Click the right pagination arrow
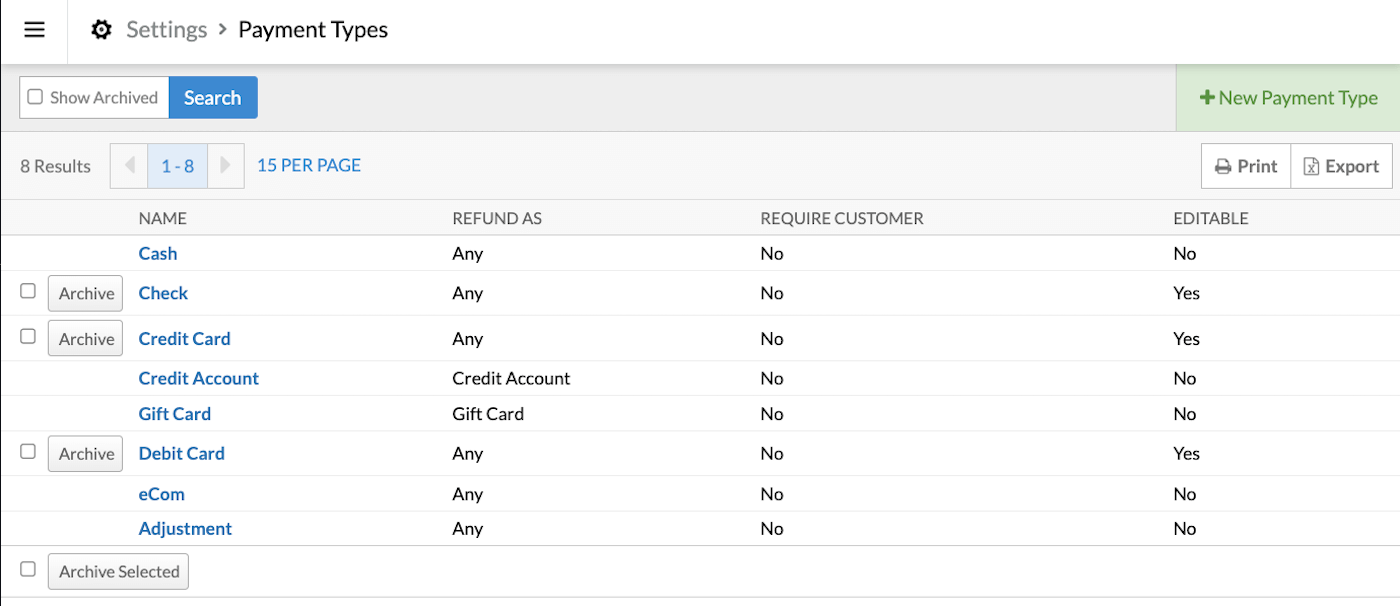The image size is (1400, 606). pos(225,165)
